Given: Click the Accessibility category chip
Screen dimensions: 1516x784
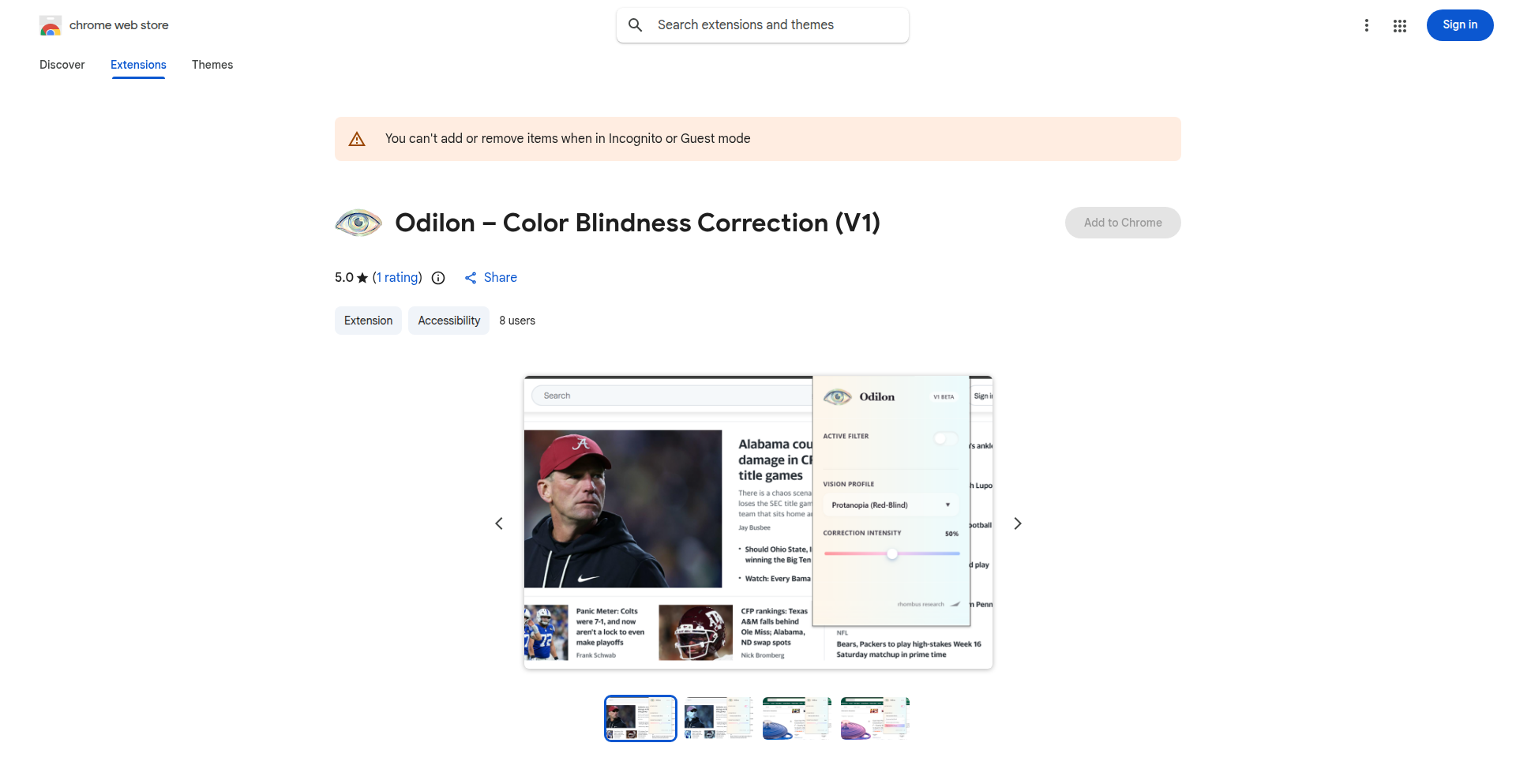Looking at the screenshot, I should pyautogui.click(x=448, y=320).
